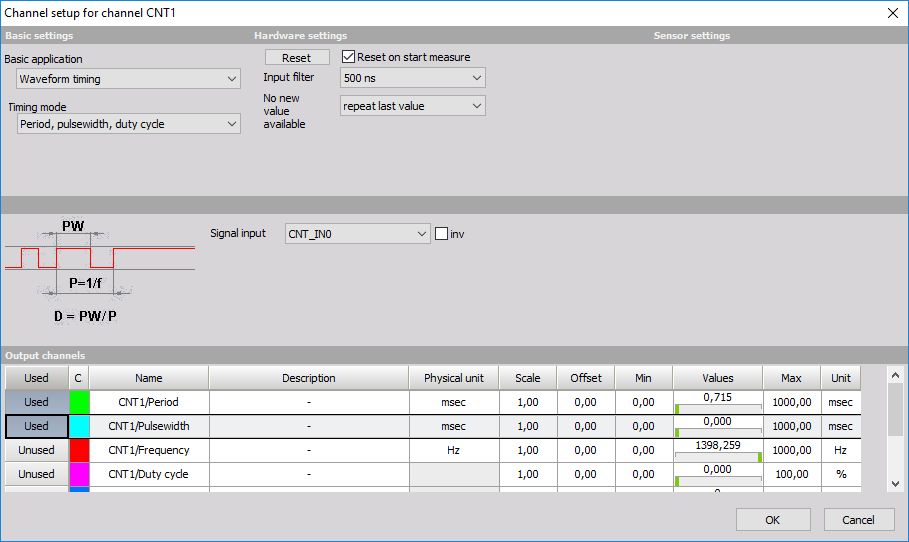909x542 pixels.
Task: Click the Unit column header
Action: [x=841, y=378]
